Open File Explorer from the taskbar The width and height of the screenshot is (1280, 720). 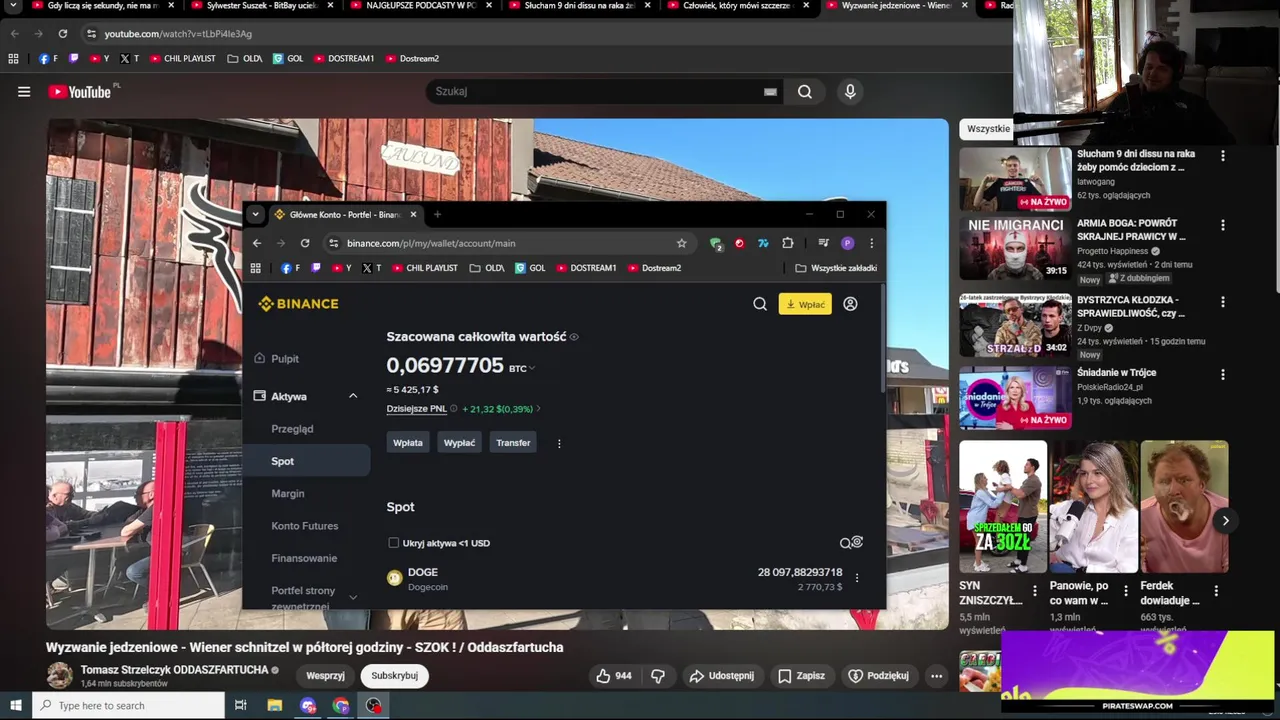275,705
